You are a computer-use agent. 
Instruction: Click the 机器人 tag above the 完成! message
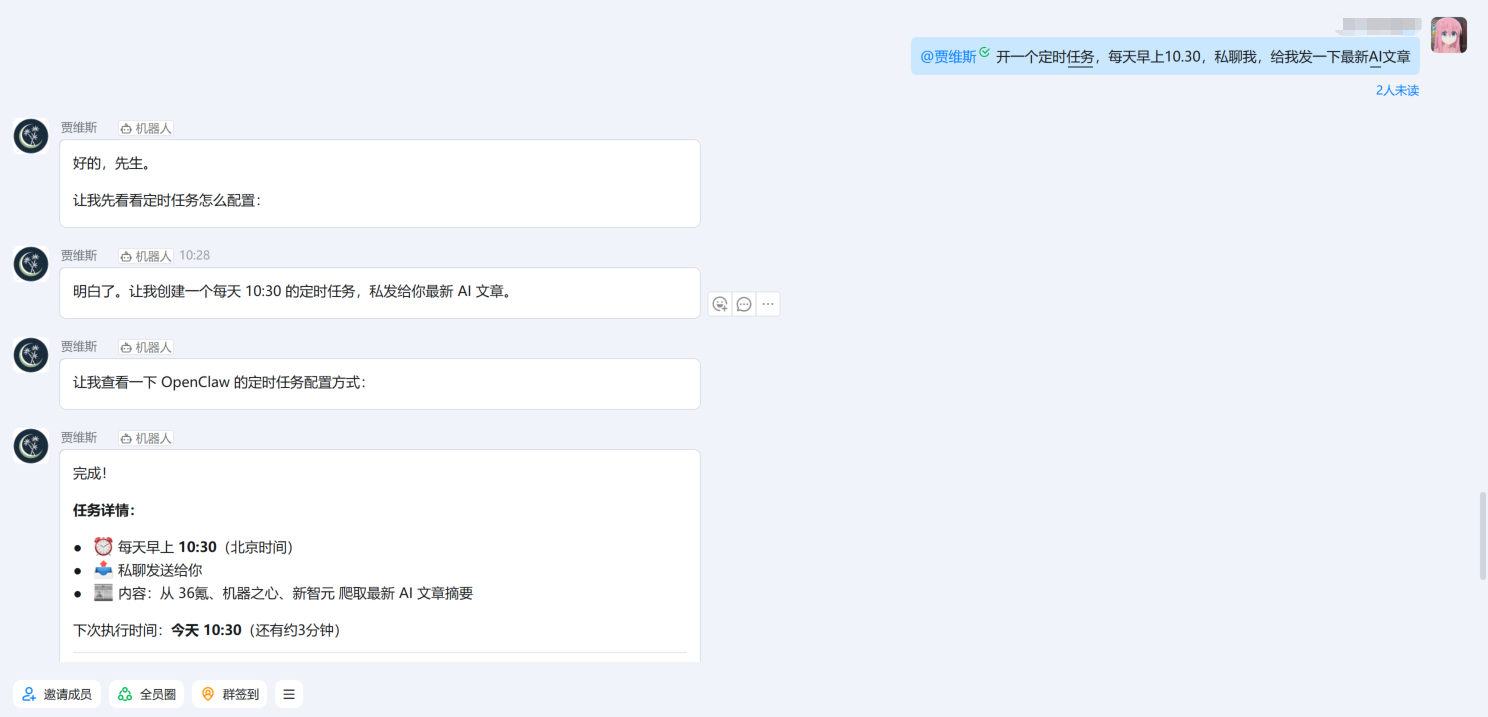coord(146,438)
